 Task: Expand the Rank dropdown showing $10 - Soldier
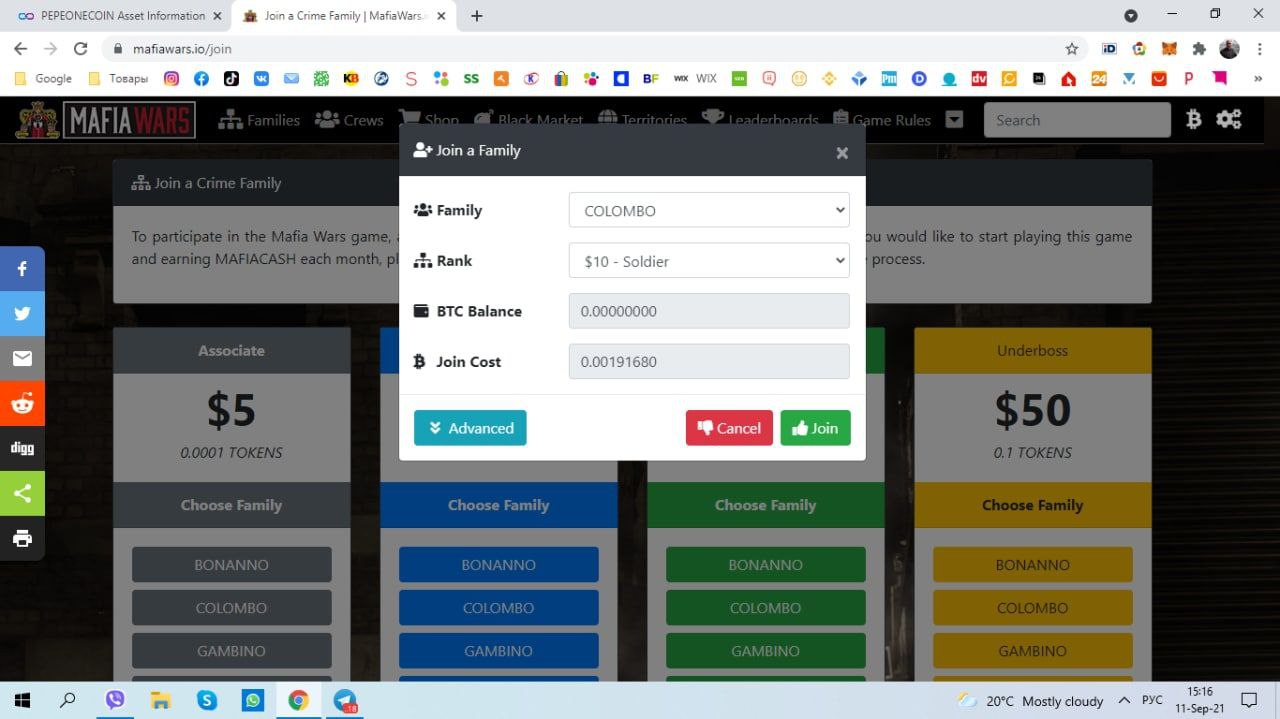point(709,261)
